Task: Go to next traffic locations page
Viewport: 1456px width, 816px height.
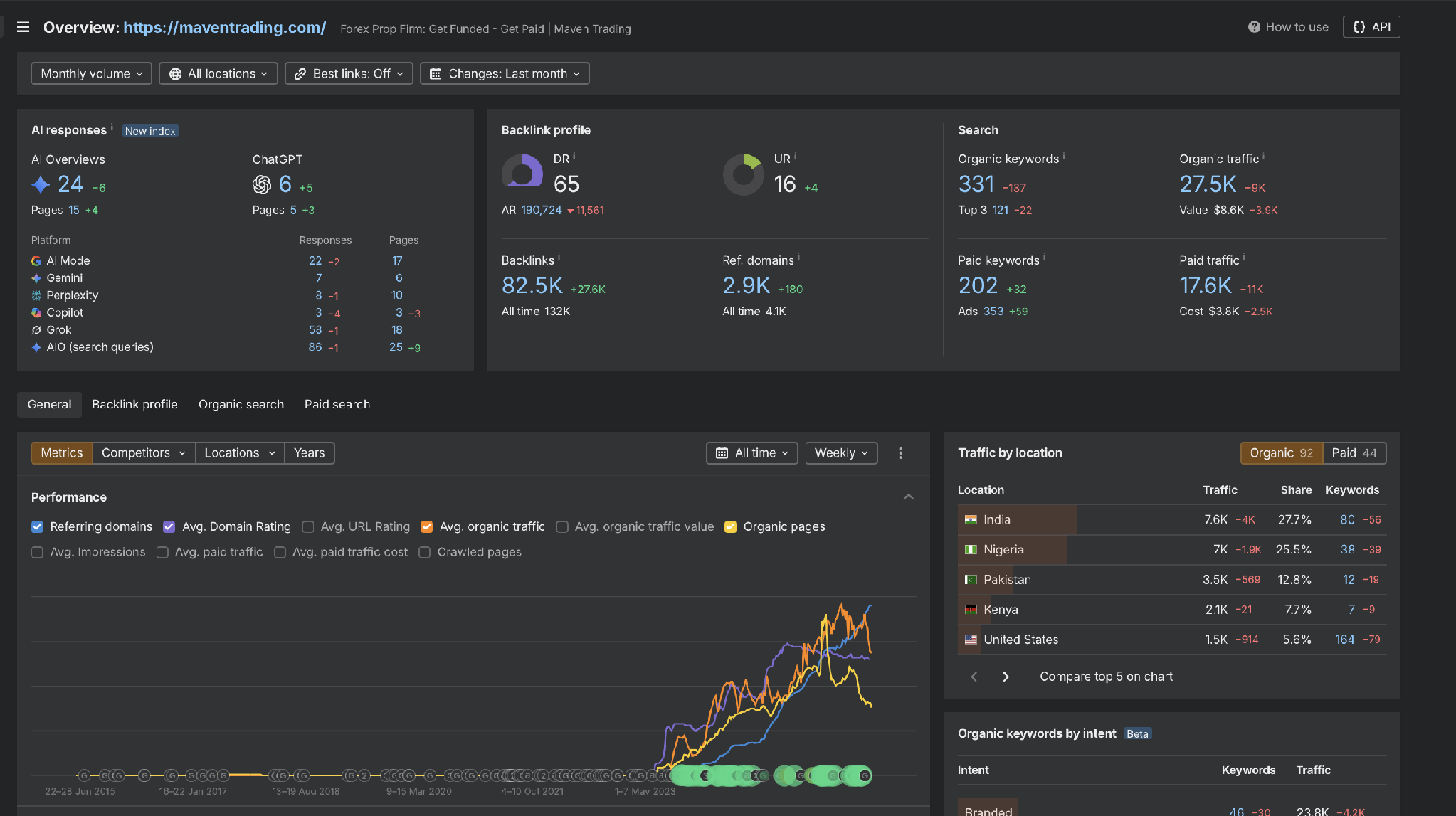Action: click(x=1006, y=677)
